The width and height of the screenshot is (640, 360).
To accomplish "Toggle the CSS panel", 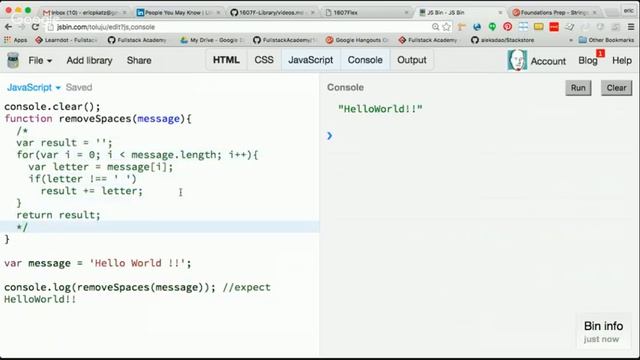I will (x=264, y=60).
